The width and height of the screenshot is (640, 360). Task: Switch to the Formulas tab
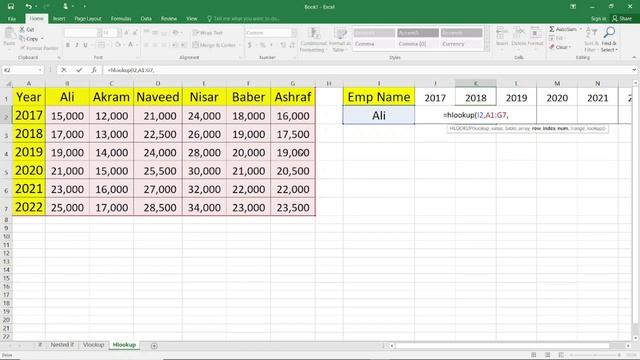(121, 19)
